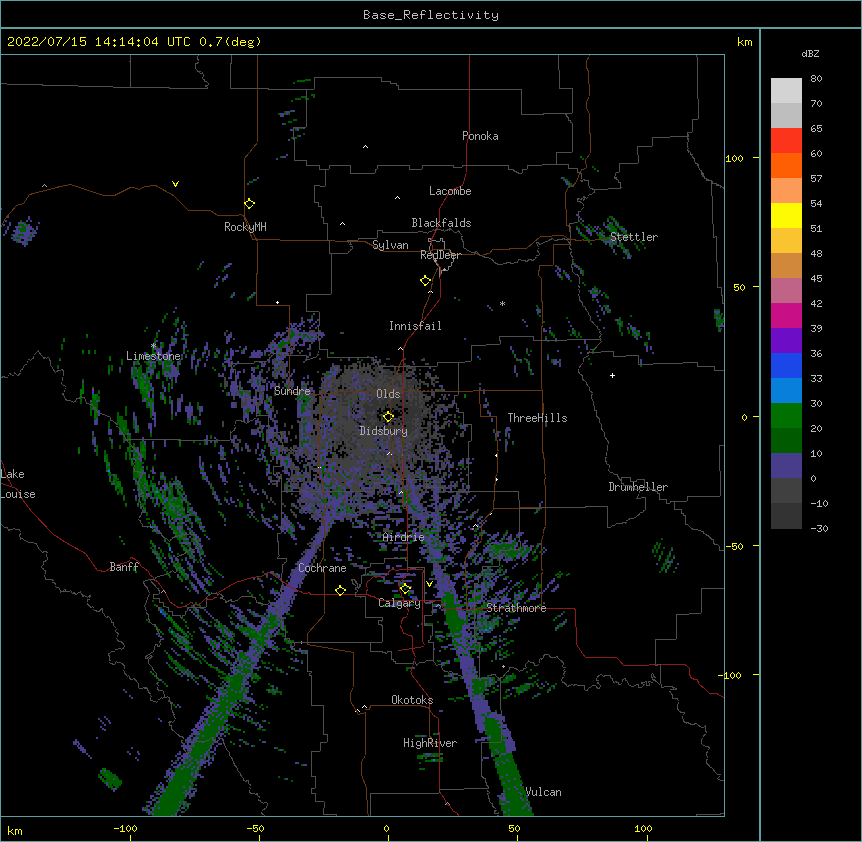Click the right-axis 100 km tick label
This screenshot has height=842, width=862.
coord(734,158)
